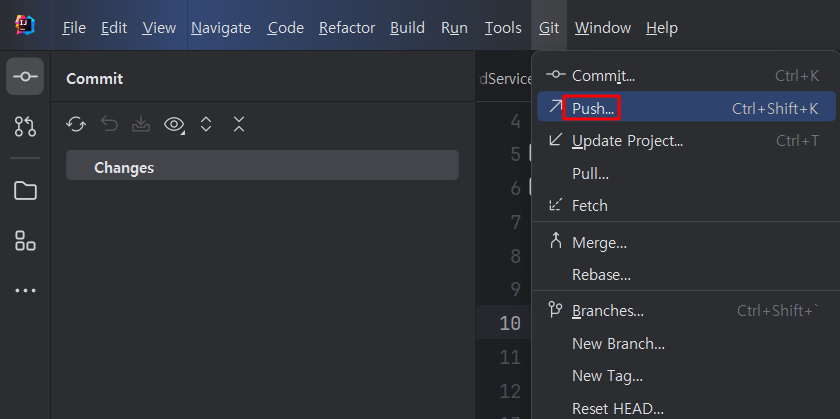Open the Edit menu
The height and width of the screenshot is (419, 840).
click(114, 28)
